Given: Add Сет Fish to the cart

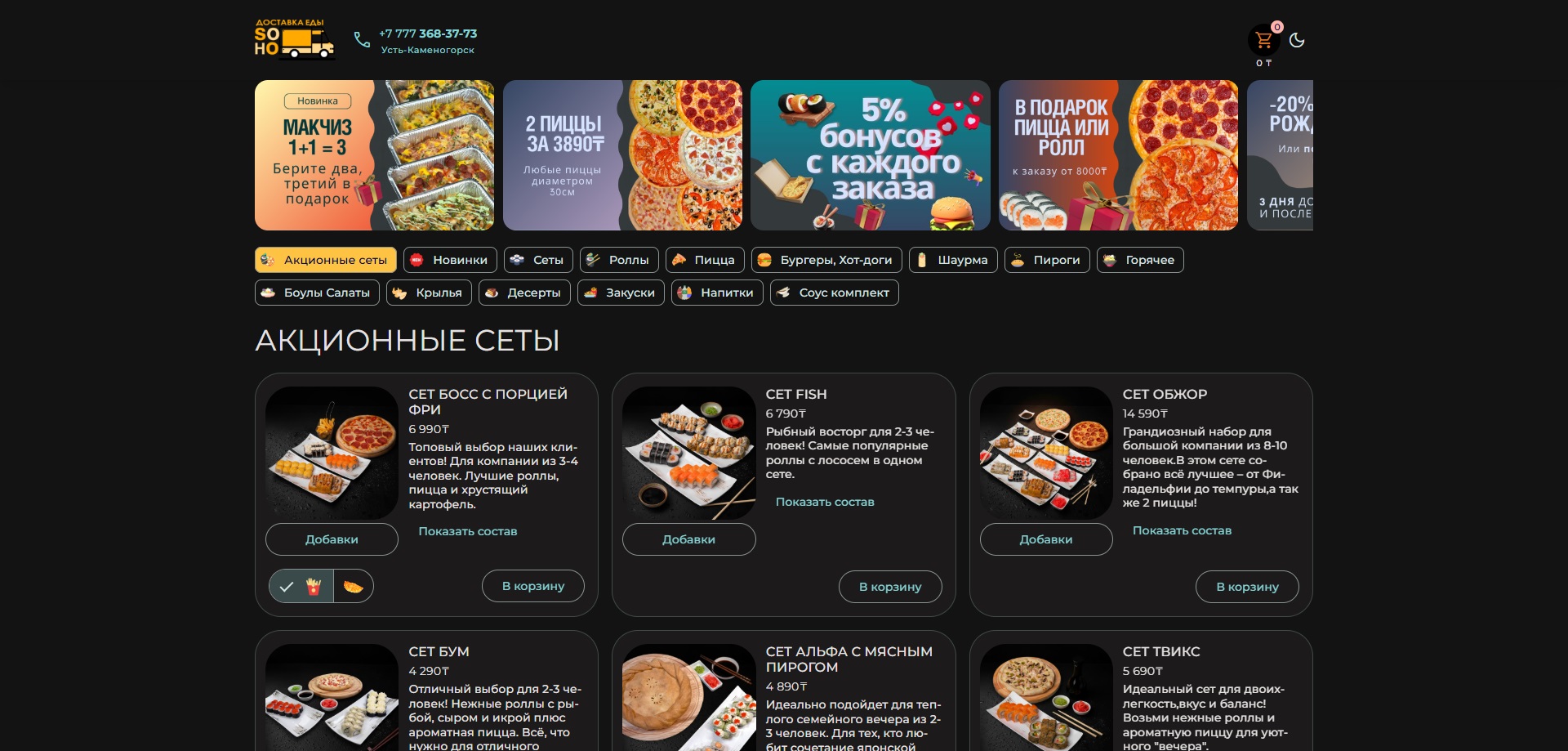Looking at the screenshot, I should (x=890, y=587).
